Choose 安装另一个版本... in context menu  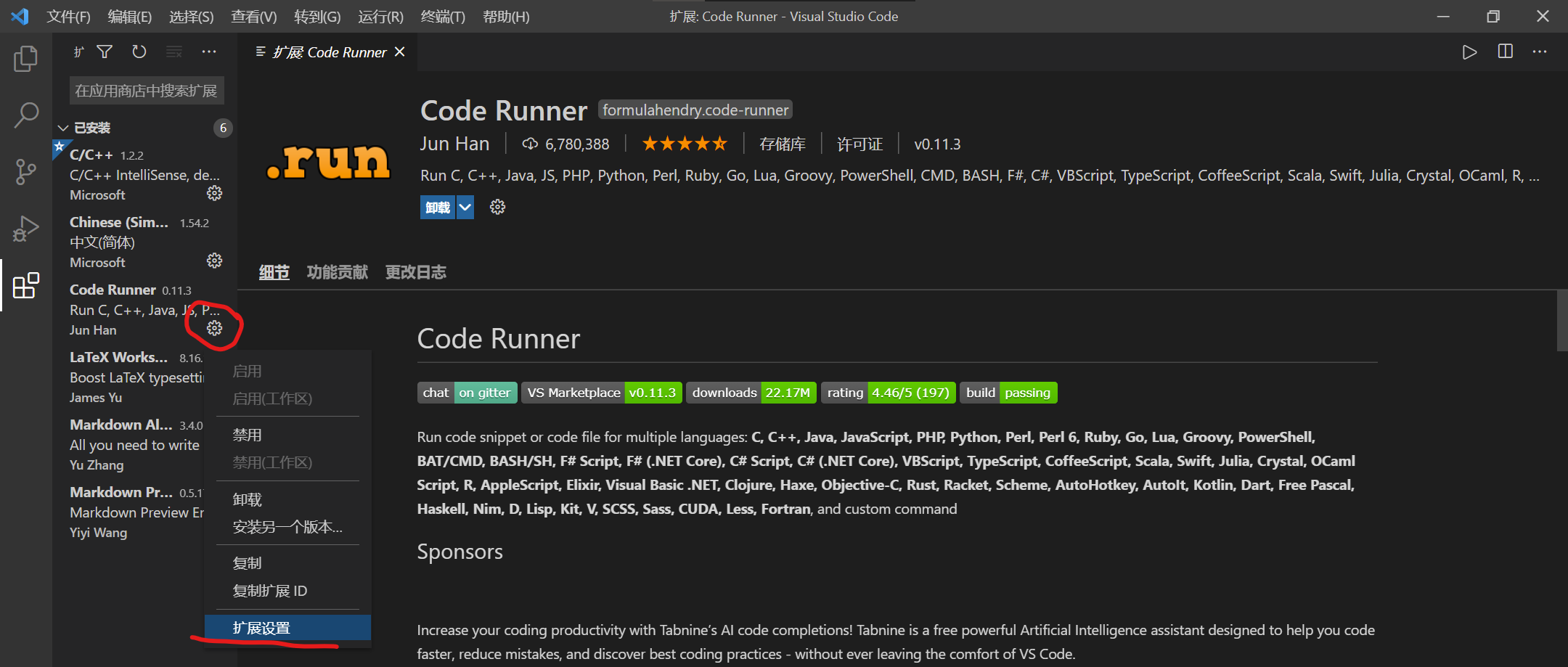[x=288, y=527]
